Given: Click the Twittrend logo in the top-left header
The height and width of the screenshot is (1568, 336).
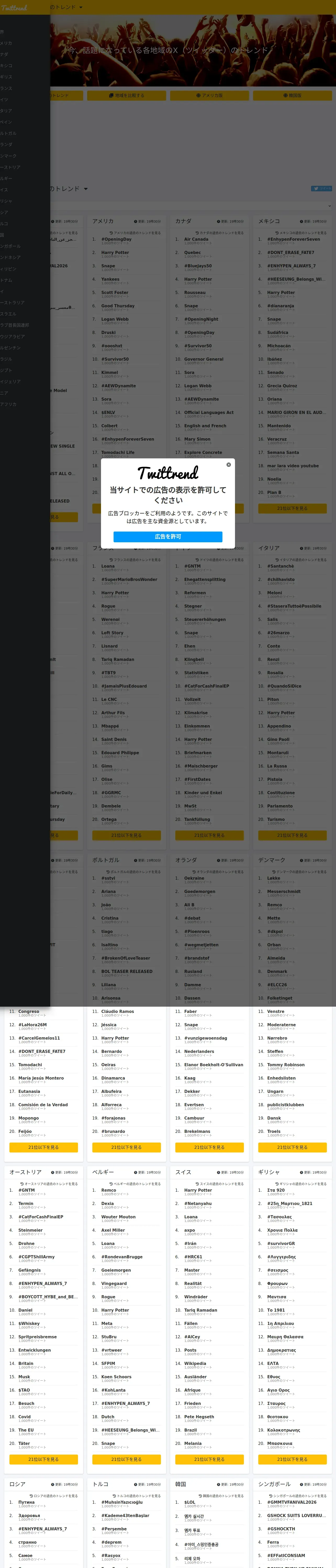Looking at the screenshot, I should coord(14,8).
